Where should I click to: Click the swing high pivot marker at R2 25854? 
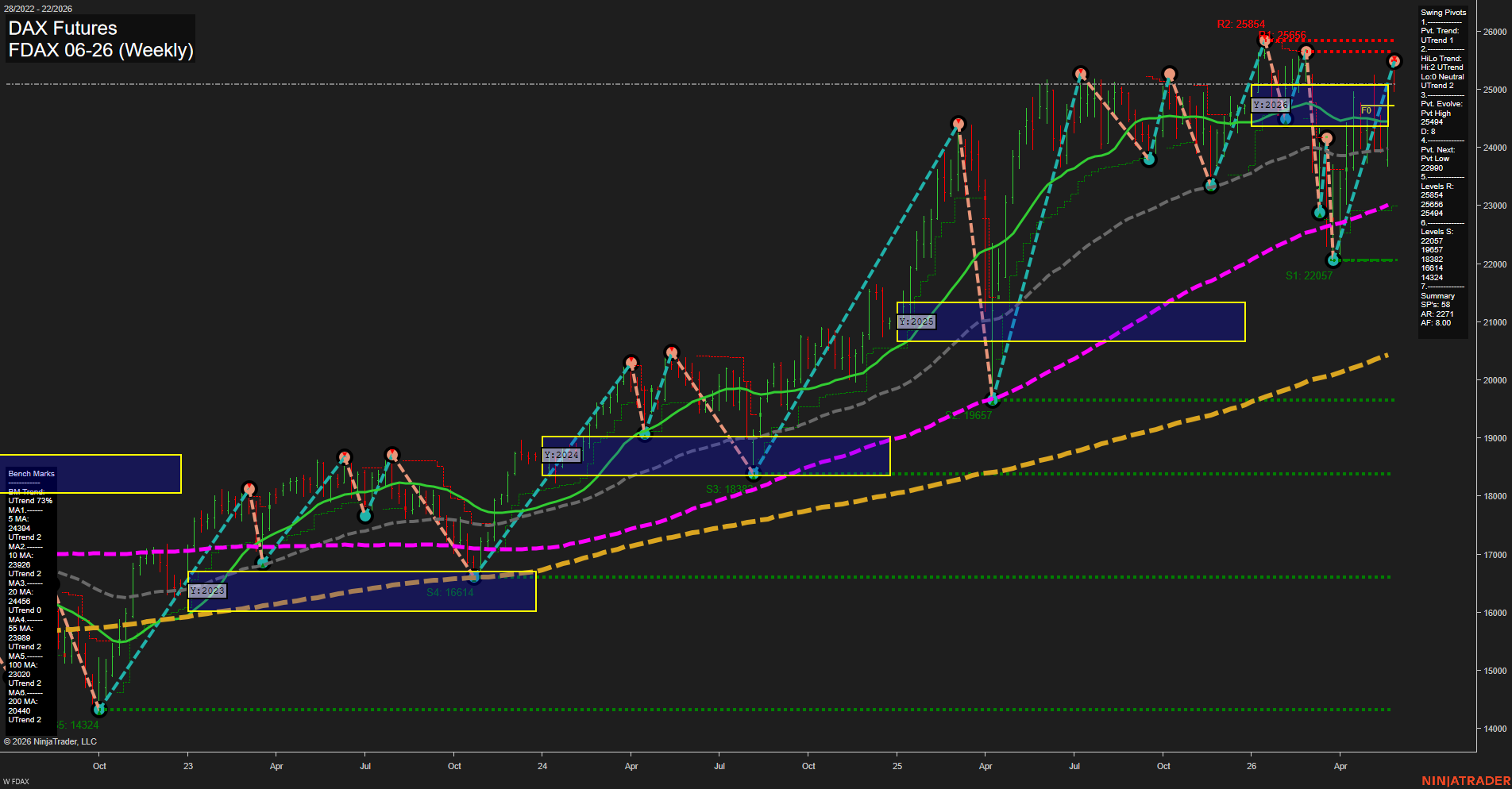[1264, 40]
